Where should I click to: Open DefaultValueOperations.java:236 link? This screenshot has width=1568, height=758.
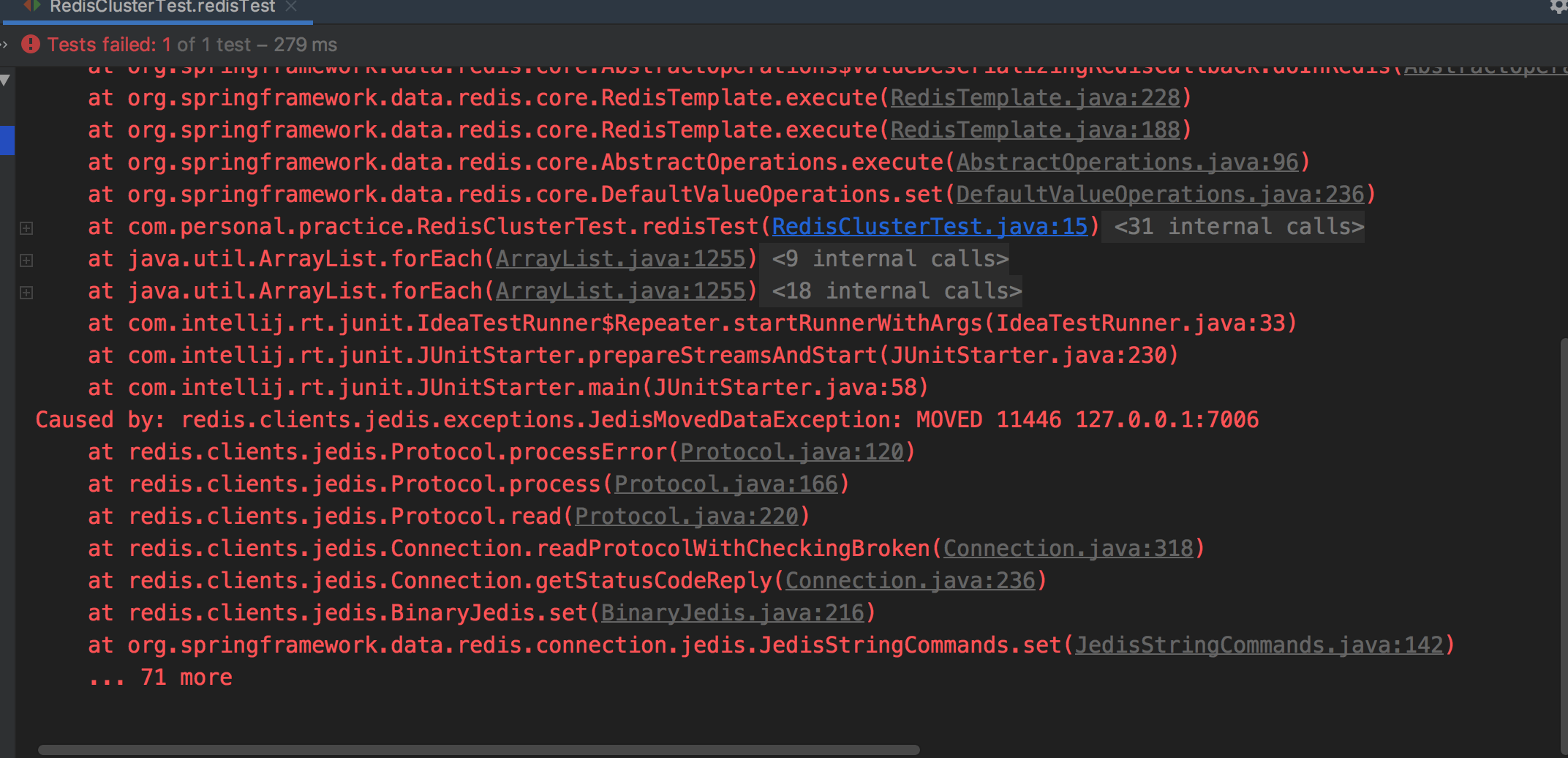(x=1161, y=194)
